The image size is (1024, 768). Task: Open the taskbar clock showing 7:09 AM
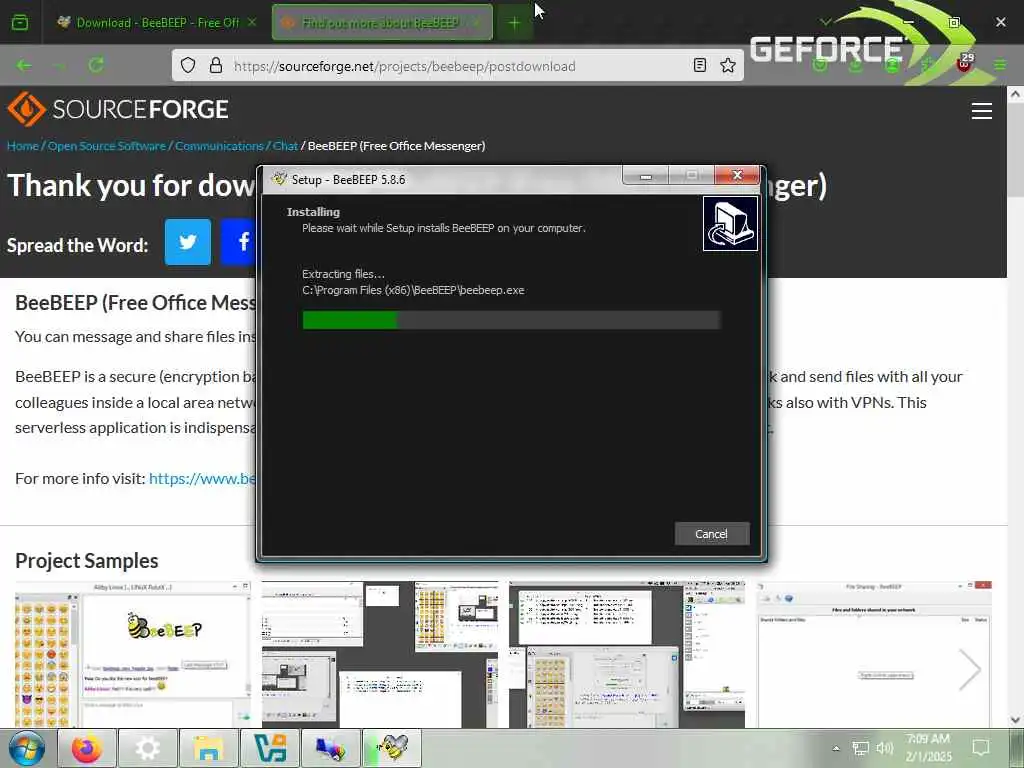[928, 748]
